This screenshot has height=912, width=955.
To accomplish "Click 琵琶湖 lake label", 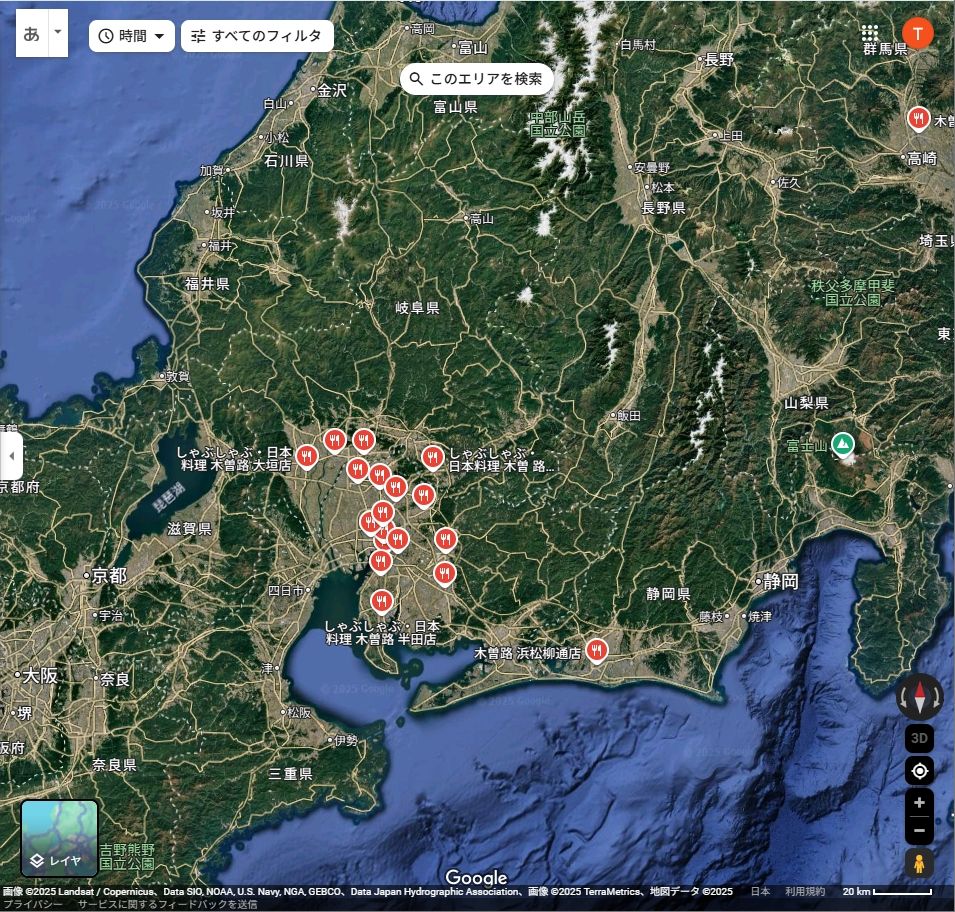I will (x=169, y=497).
